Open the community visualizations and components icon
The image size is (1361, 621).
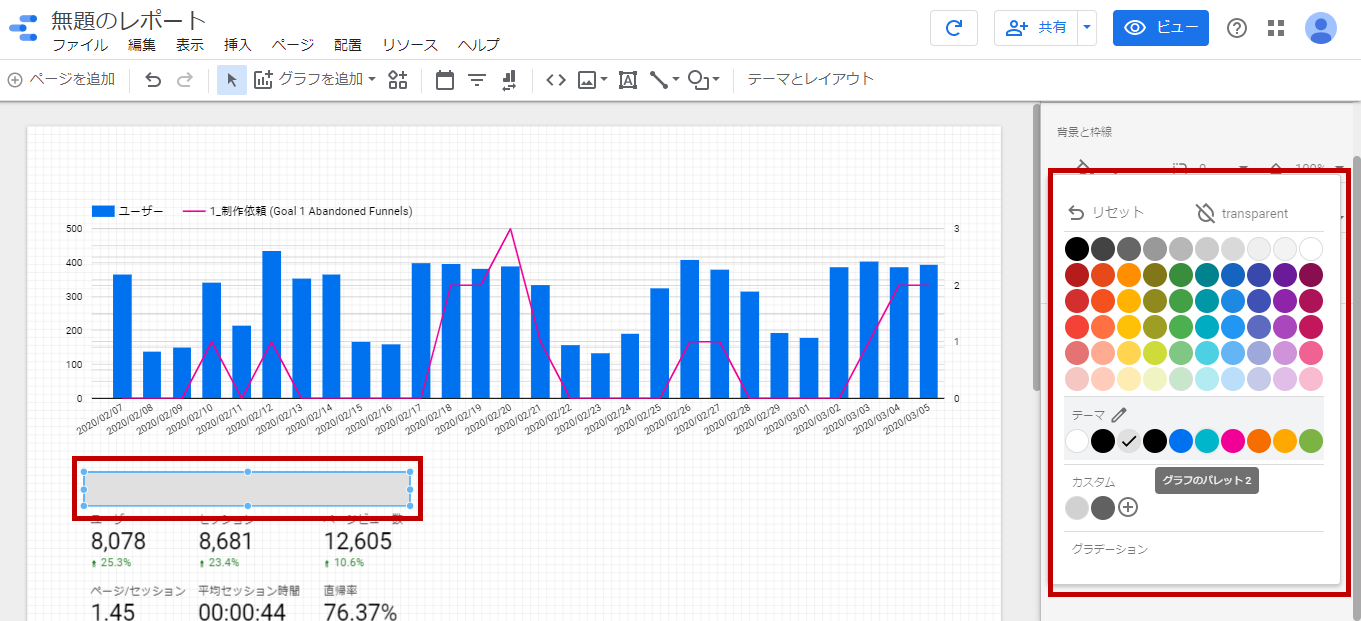[398, 80]
